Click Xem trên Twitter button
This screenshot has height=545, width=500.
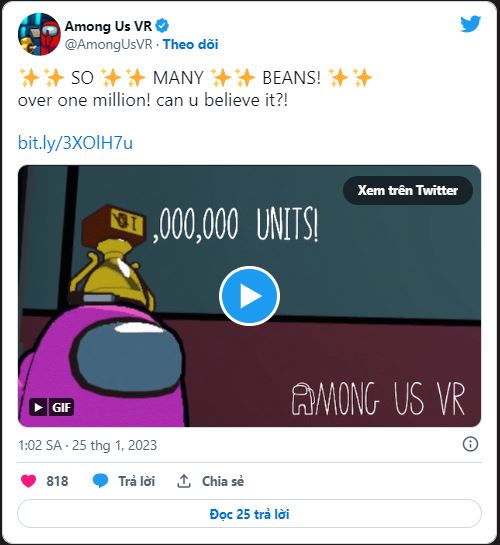pyautogui.click(x=408, y=190)
